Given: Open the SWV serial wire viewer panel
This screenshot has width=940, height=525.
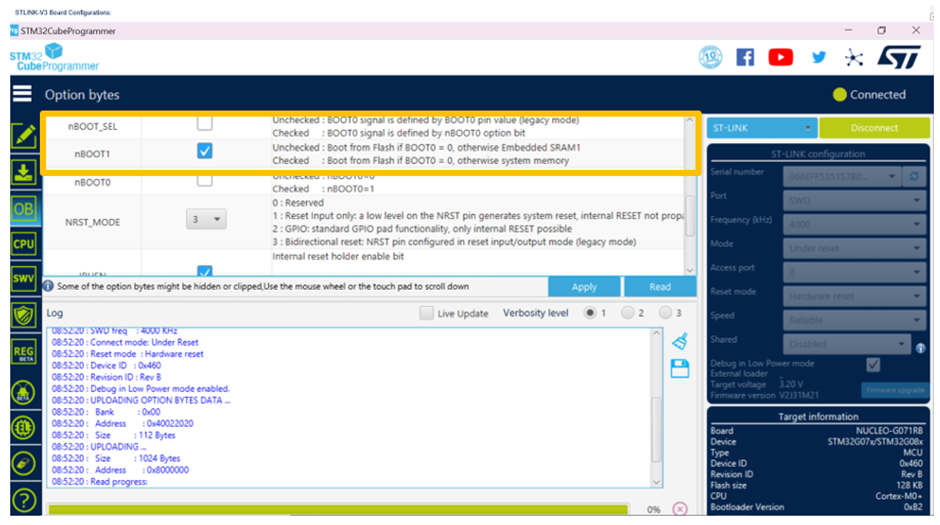Looking at the screenshot, I should coord(24,278).
